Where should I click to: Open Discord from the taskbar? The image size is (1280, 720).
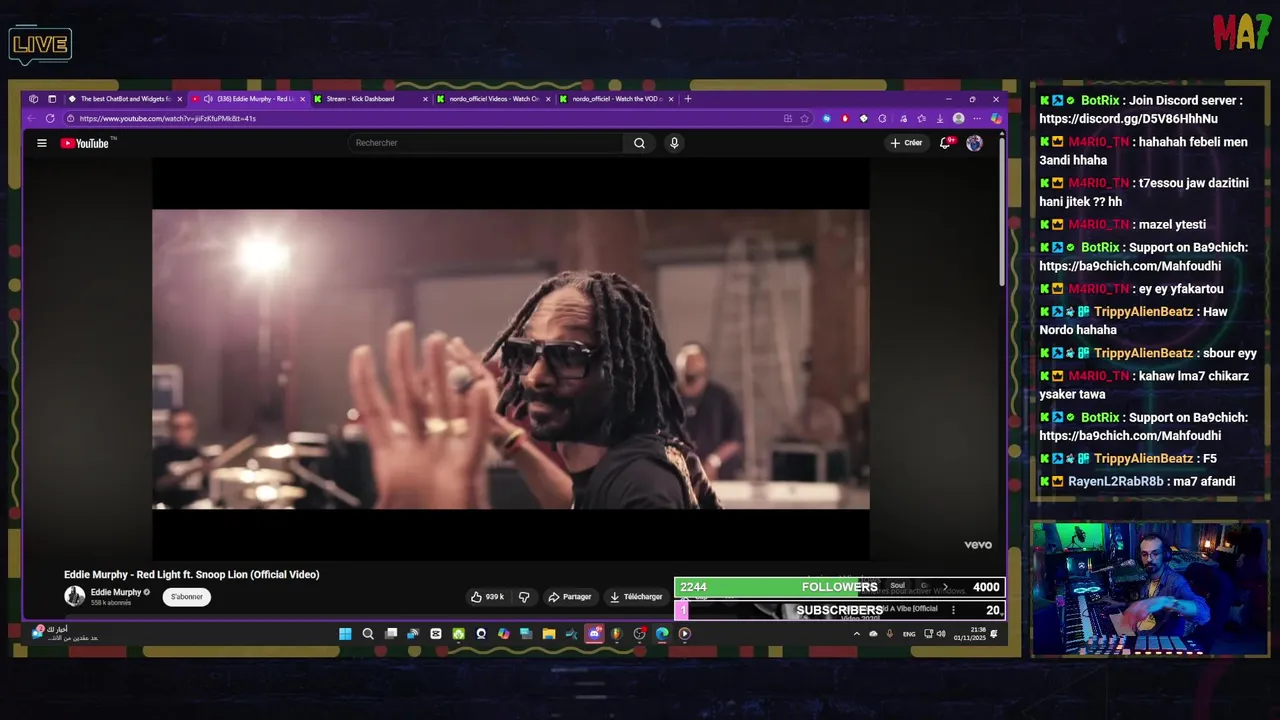coord(594,634)
